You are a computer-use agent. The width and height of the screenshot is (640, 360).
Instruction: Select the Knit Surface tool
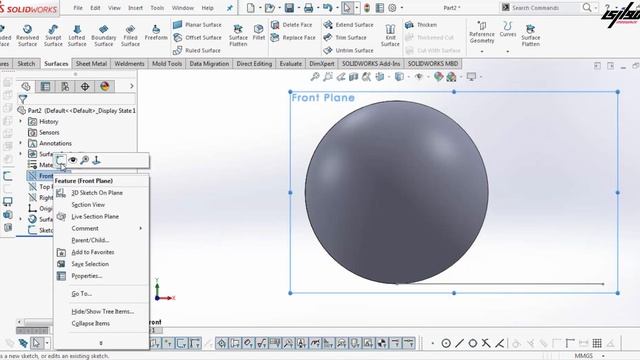[390, 35]
